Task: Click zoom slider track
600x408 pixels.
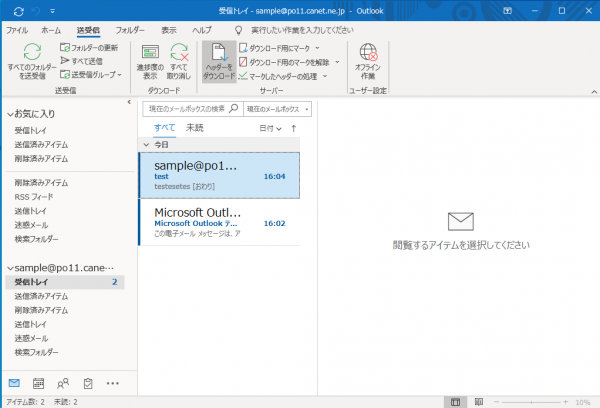Action: (x=531, y=402)
